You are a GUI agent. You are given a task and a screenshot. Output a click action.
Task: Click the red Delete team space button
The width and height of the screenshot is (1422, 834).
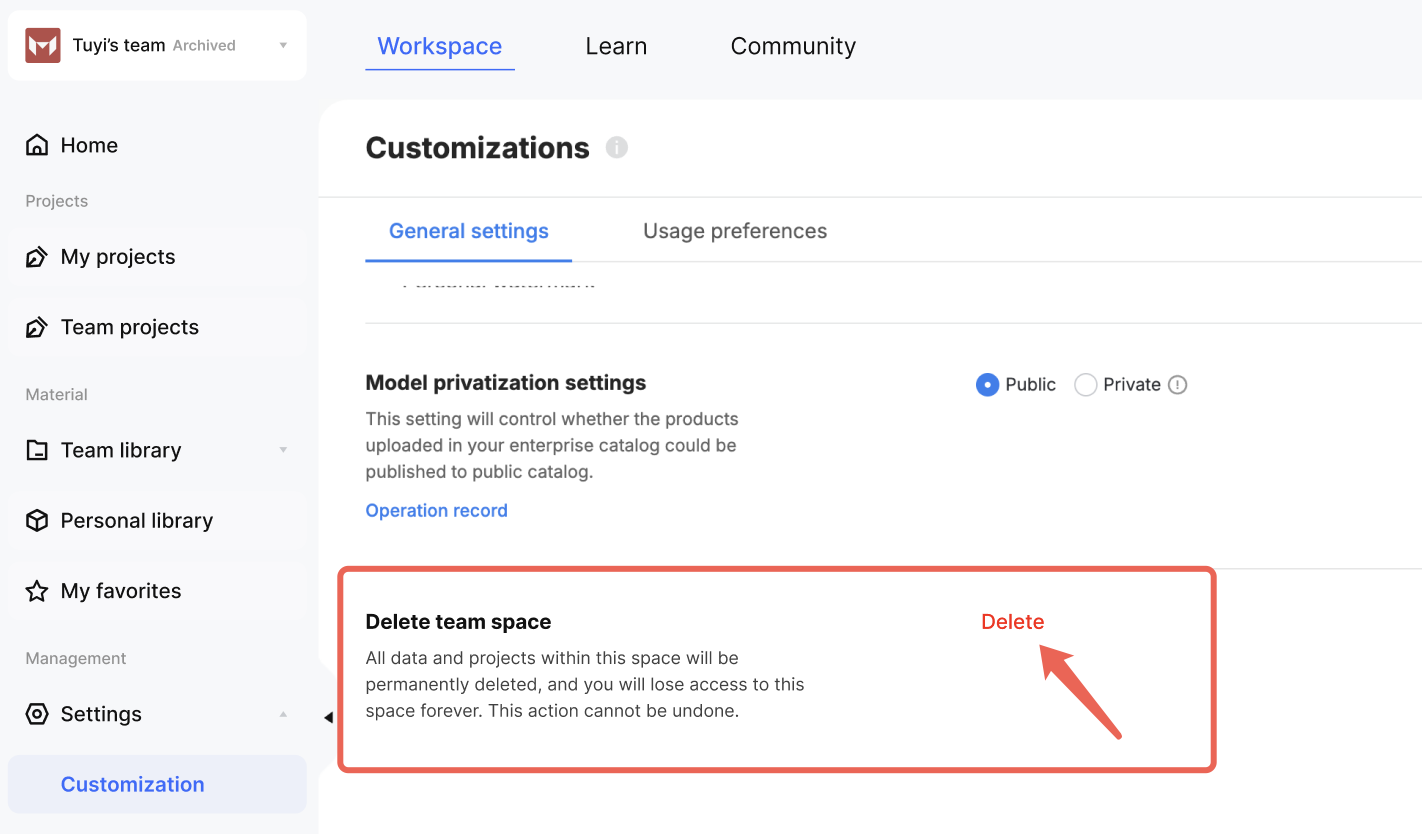tap(1012, 622)
